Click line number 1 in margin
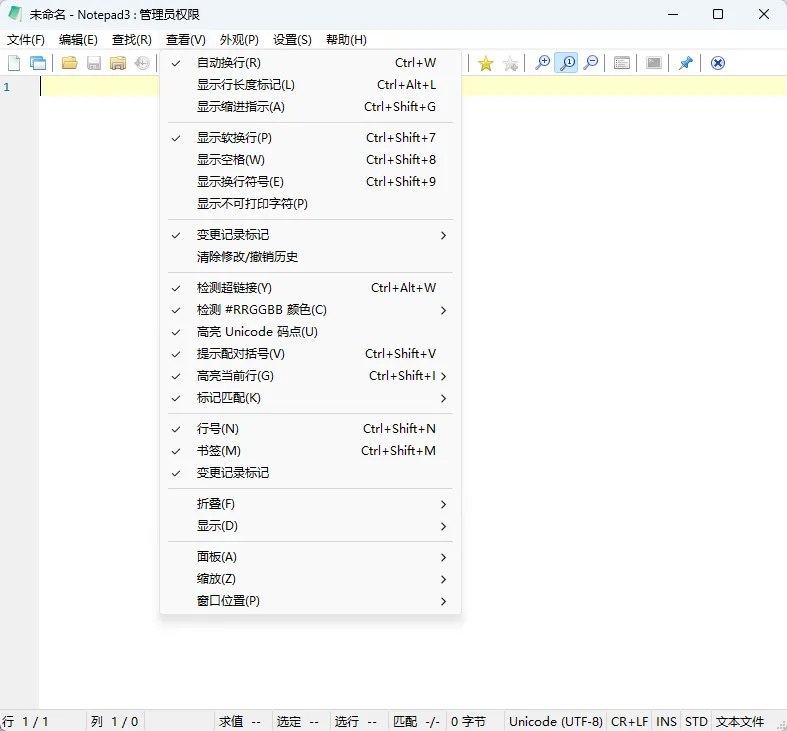Viewport: 787px width, 731px height. coord(7,87)
